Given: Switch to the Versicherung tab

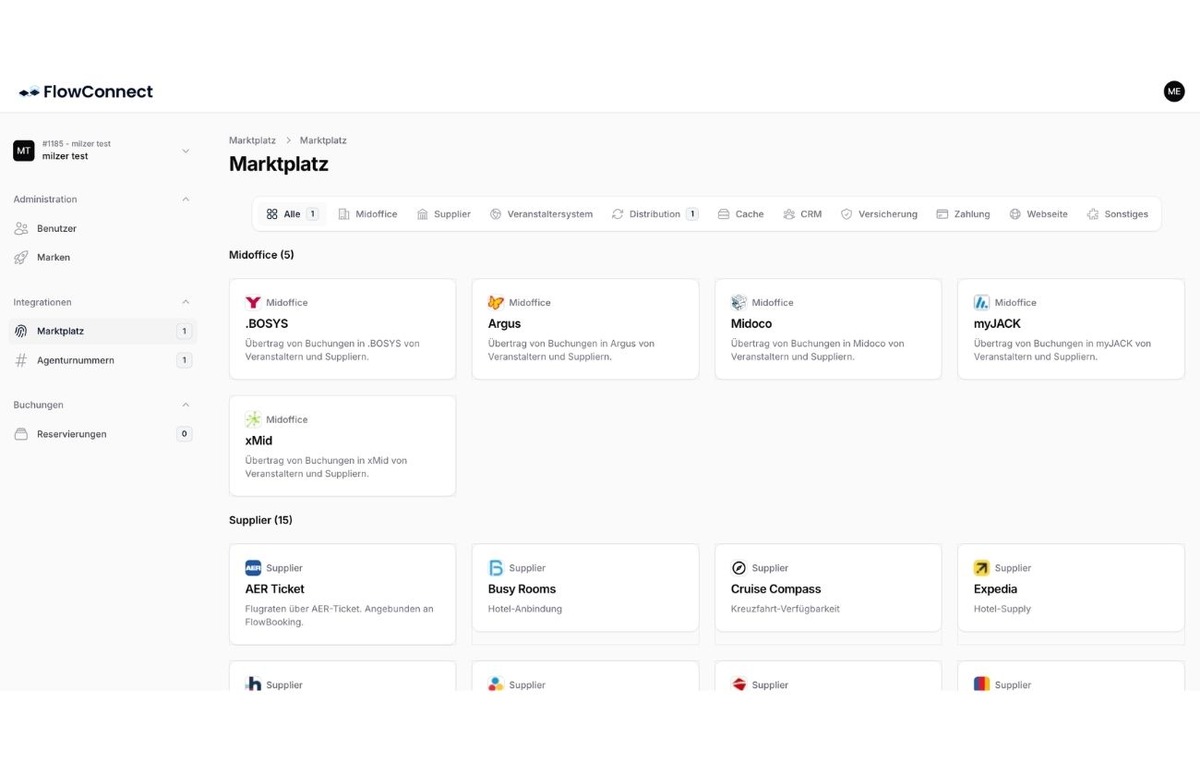Looking at the screenshot, I should click(878, 214).
